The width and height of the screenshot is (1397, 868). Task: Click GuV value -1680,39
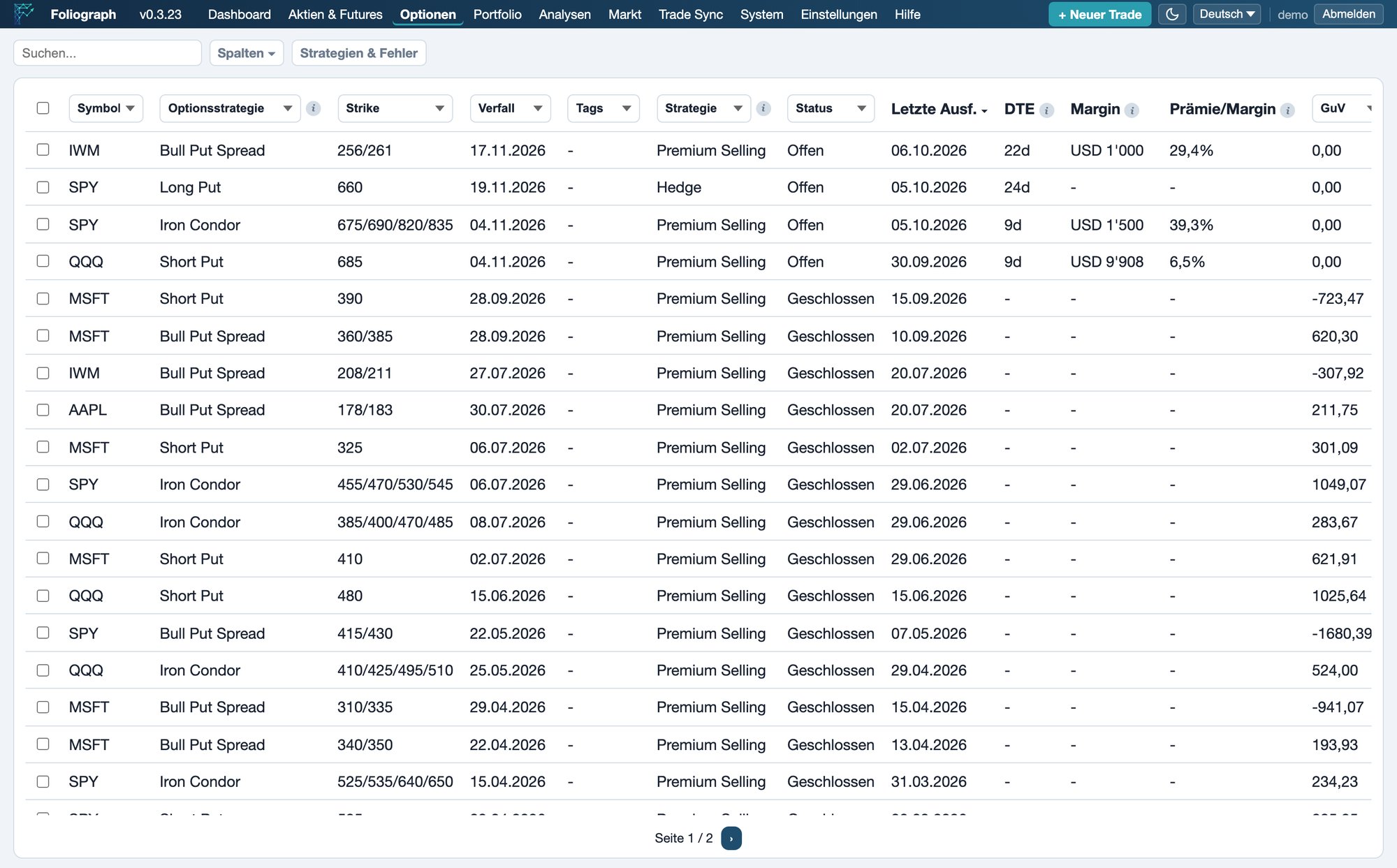[x=1342, y=633]
